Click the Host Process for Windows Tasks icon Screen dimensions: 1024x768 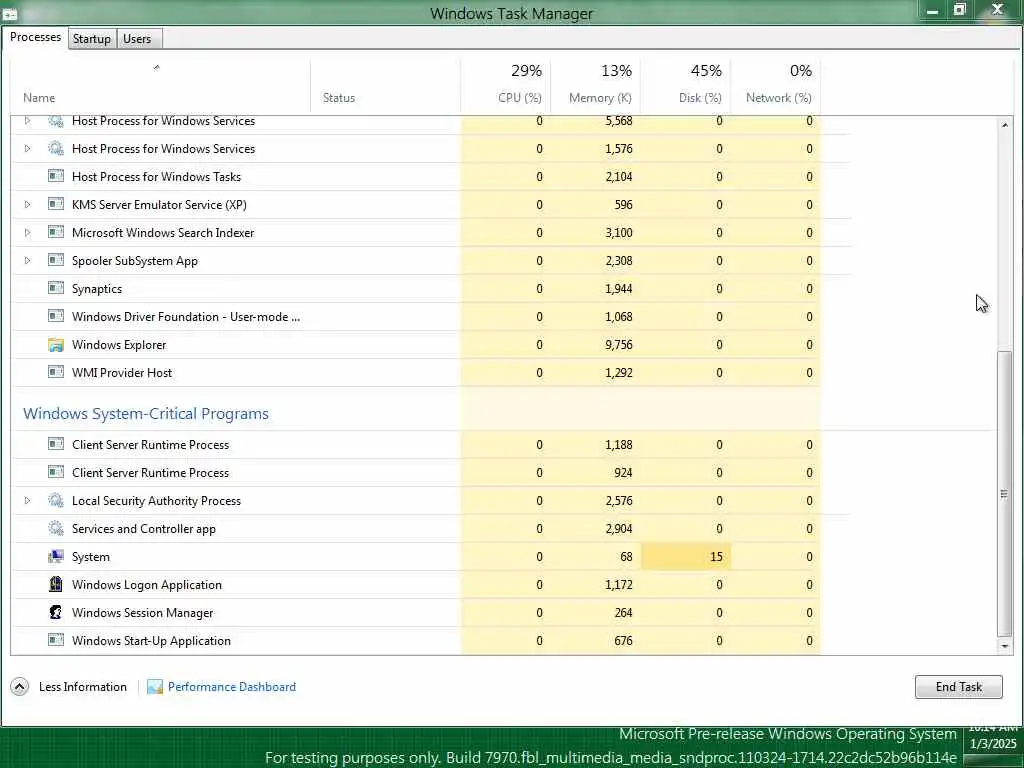coord(56,176)
